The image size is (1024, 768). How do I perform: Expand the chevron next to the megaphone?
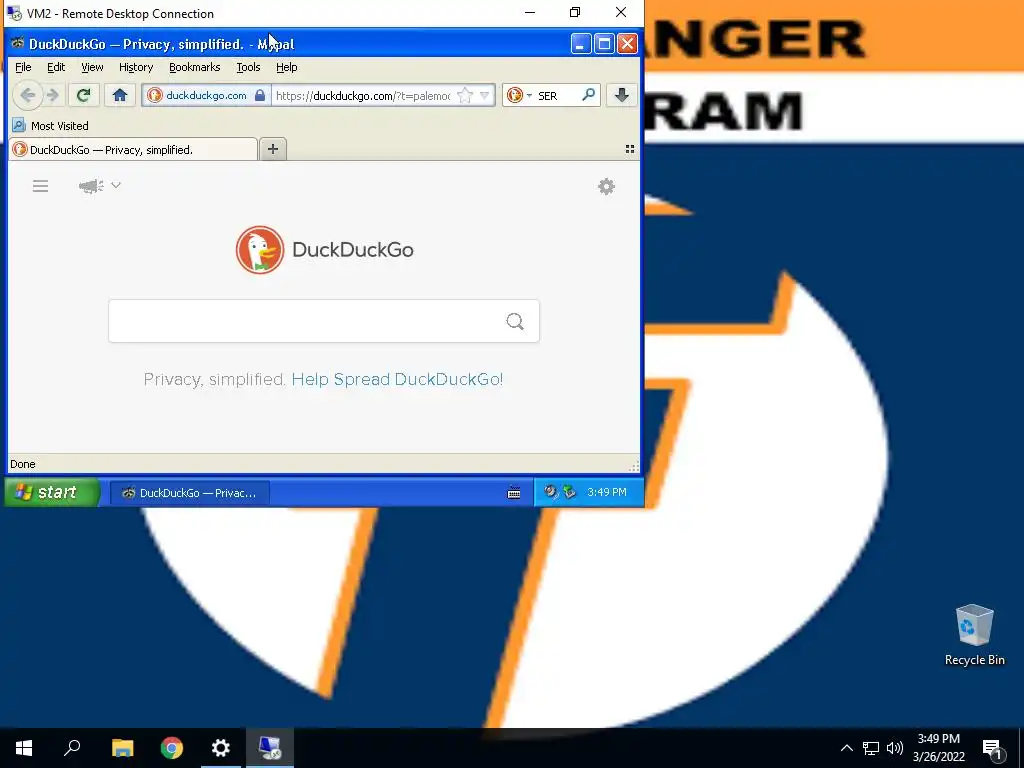116,185
